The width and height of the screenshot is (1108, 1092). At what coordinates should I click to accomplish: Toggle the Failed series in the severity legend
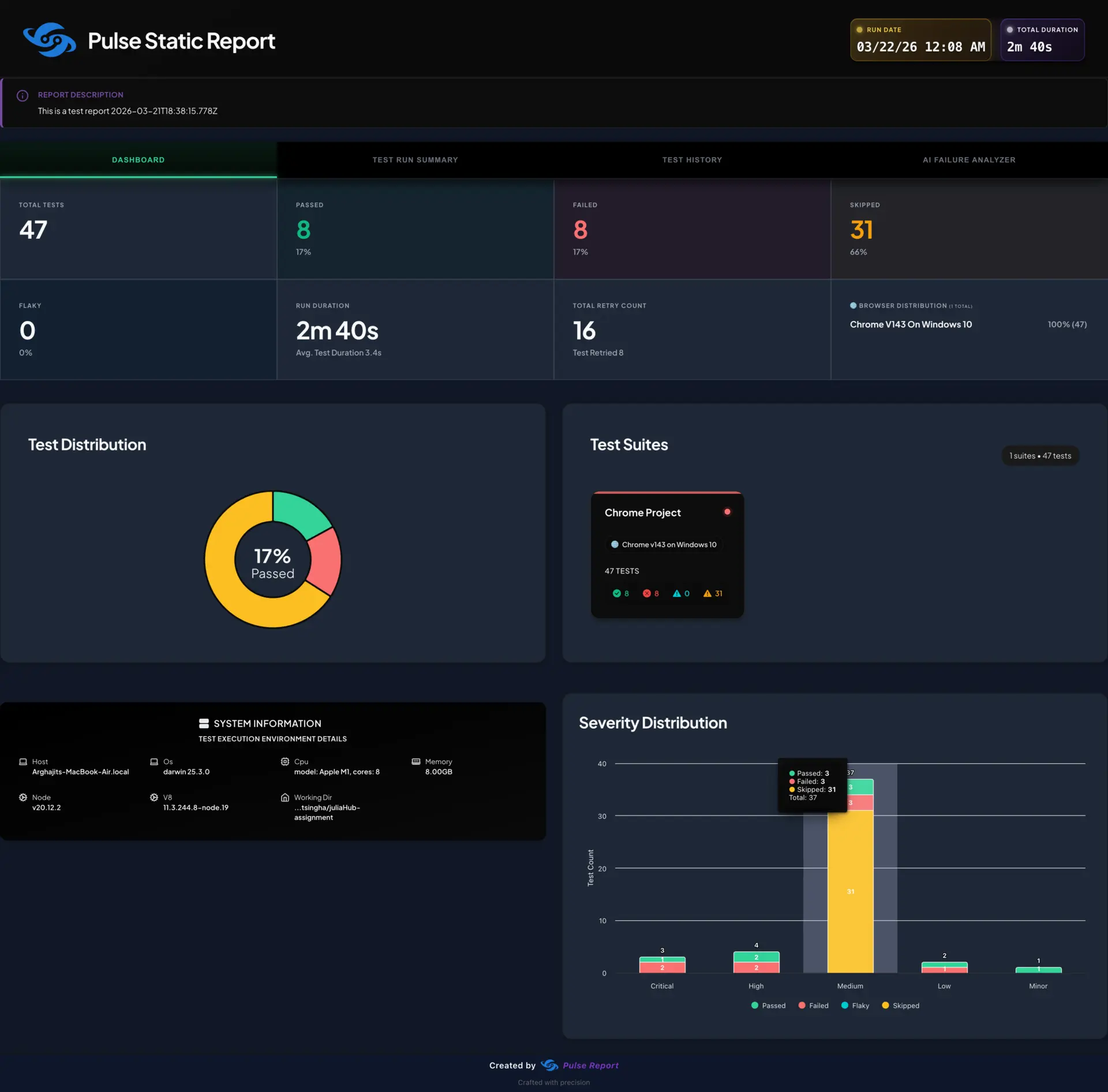pyautogui.click(x=814, y=1005)
